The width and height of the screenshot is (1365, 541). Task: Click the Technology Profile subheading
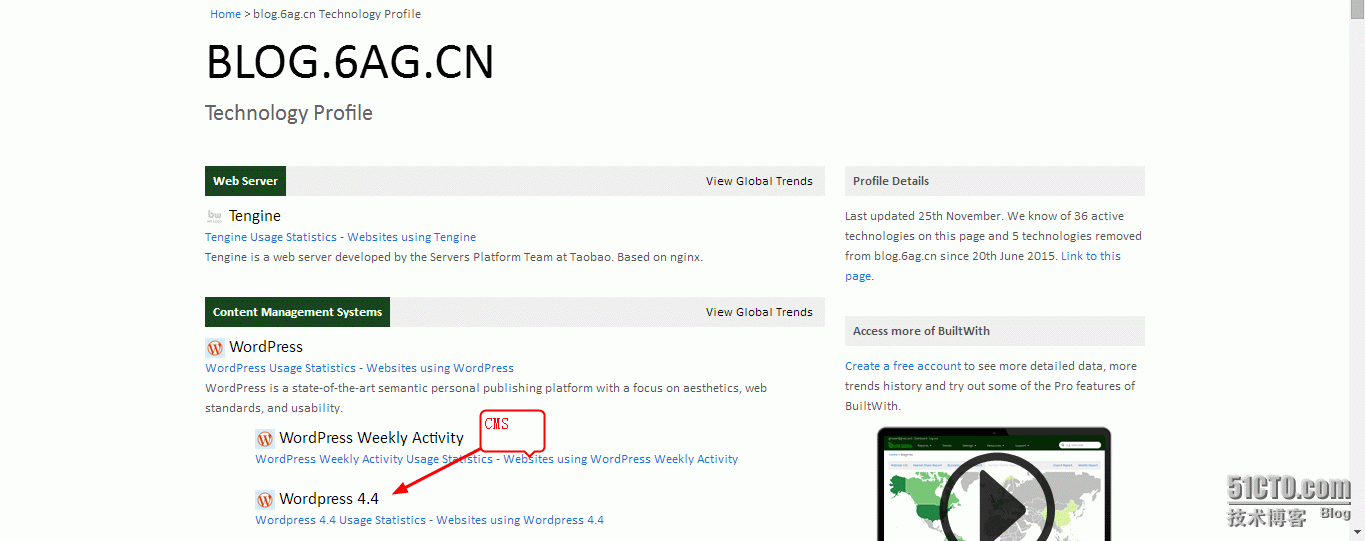(x=289, y=113)
